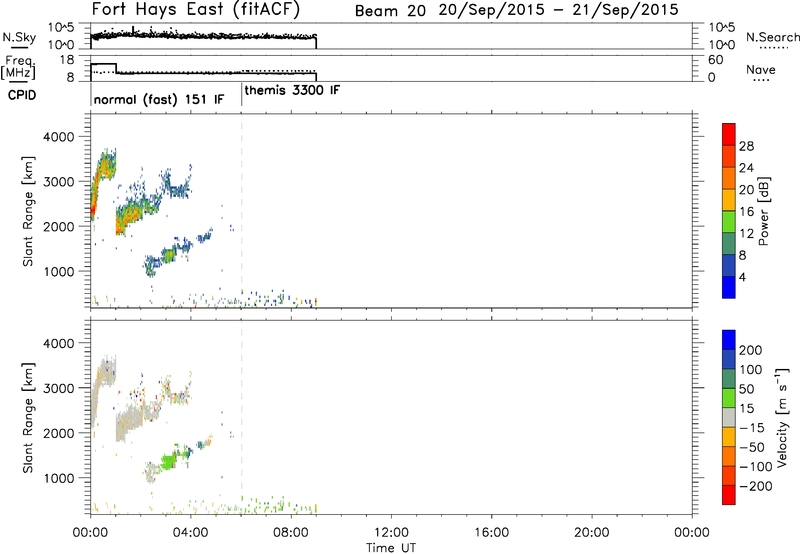Click the '20:00' time tick label
The width and height of the screenshot is (800, 554).
pyautogui.click(x=592, y=533)
